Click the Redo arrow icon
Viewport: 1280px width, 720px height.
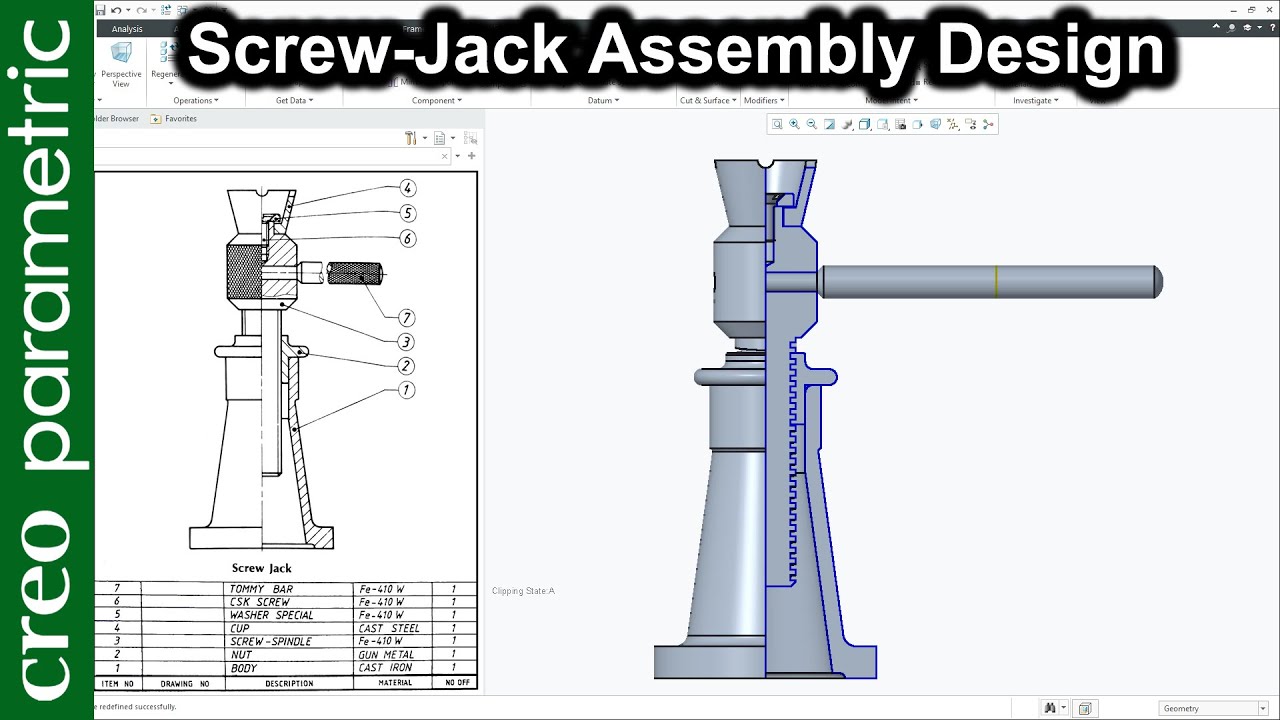(x=141, y=10)
